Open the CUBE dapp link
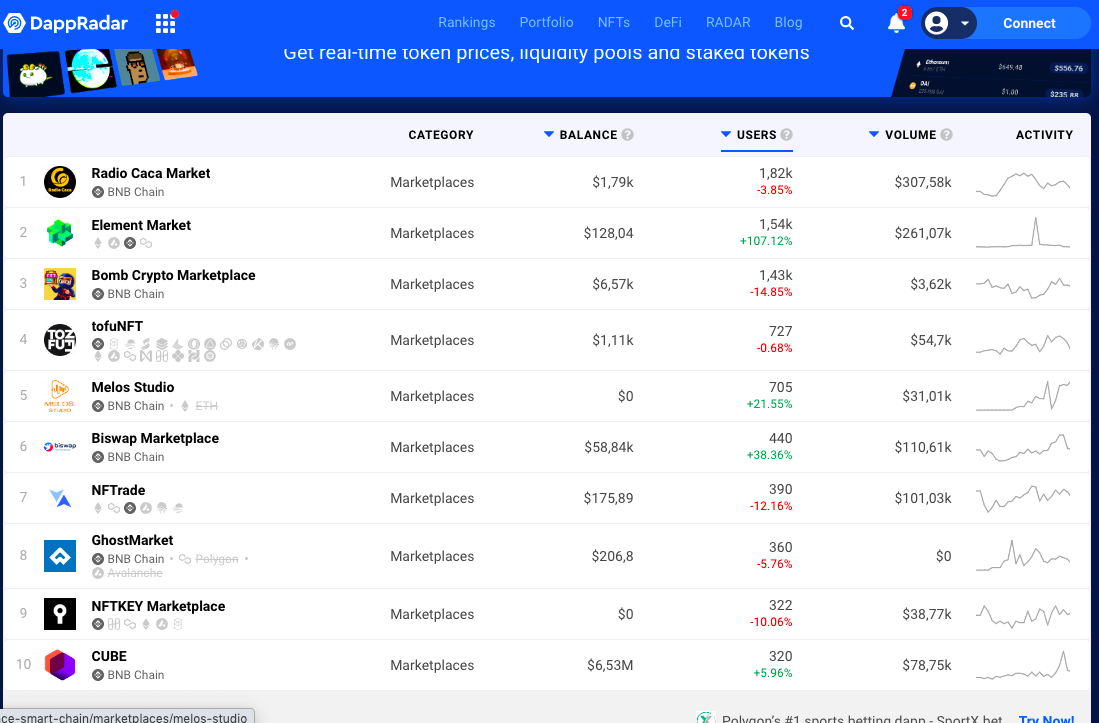The image size is (1099, 723). point(109,656)
